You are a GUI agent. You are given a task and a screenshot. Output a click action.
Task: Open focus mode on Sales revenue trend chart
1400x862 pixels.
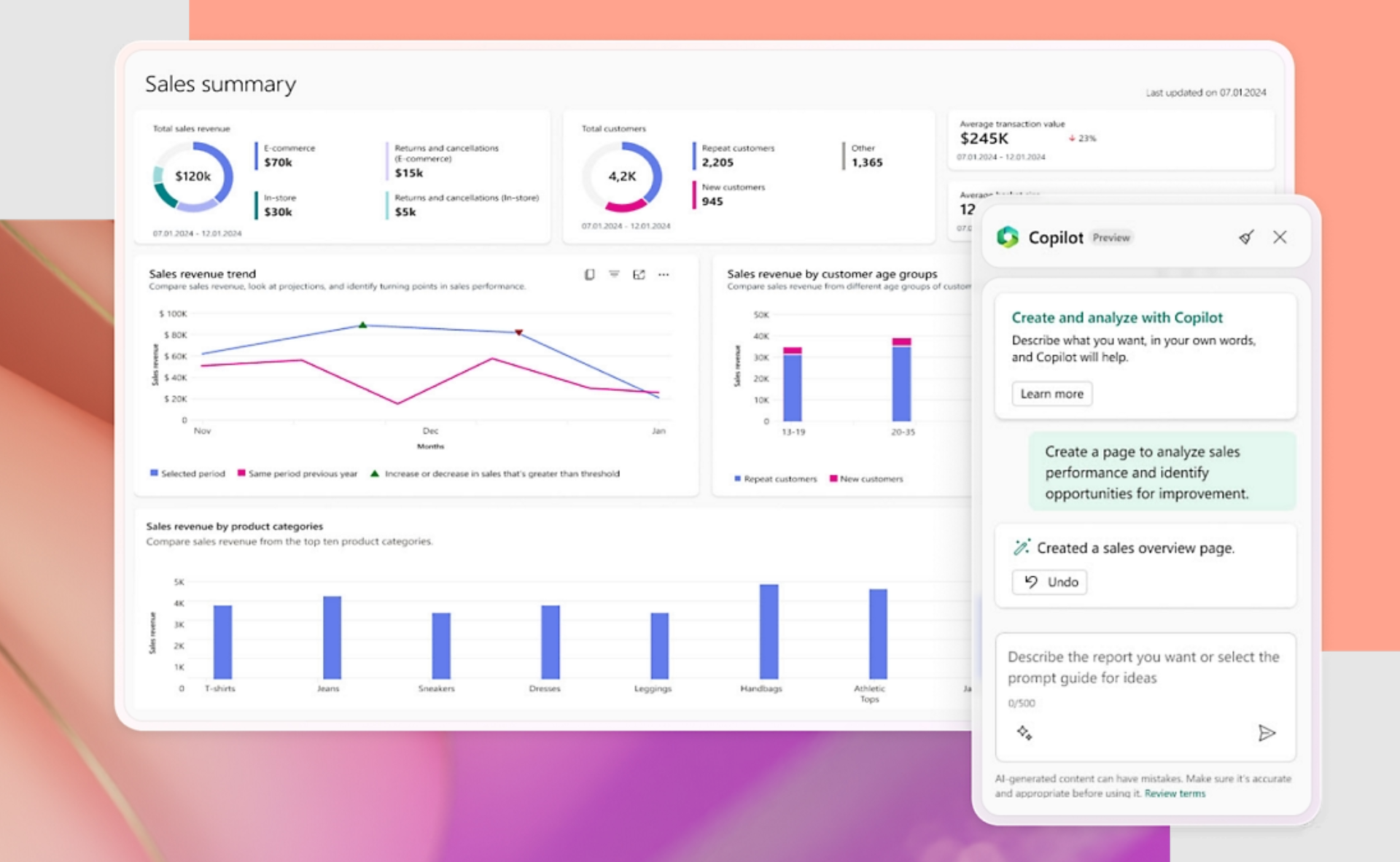[639, 275]
